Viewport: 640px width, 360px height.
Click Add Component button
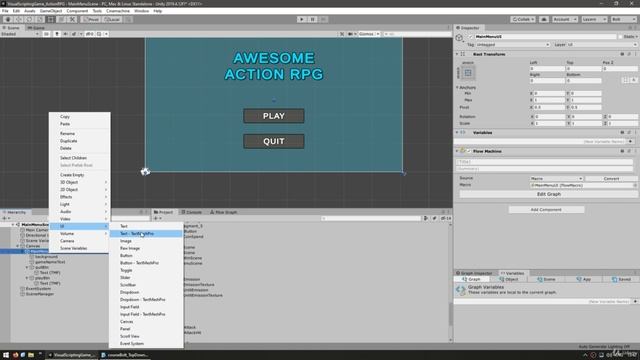tap(546, 209)
